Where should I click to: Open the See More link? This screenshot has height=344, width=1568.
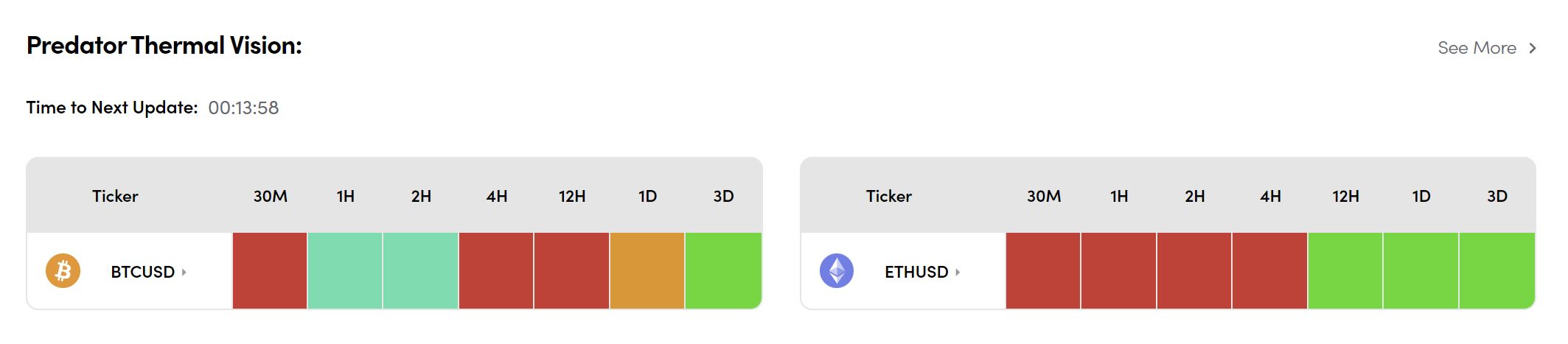(1477, 48)
